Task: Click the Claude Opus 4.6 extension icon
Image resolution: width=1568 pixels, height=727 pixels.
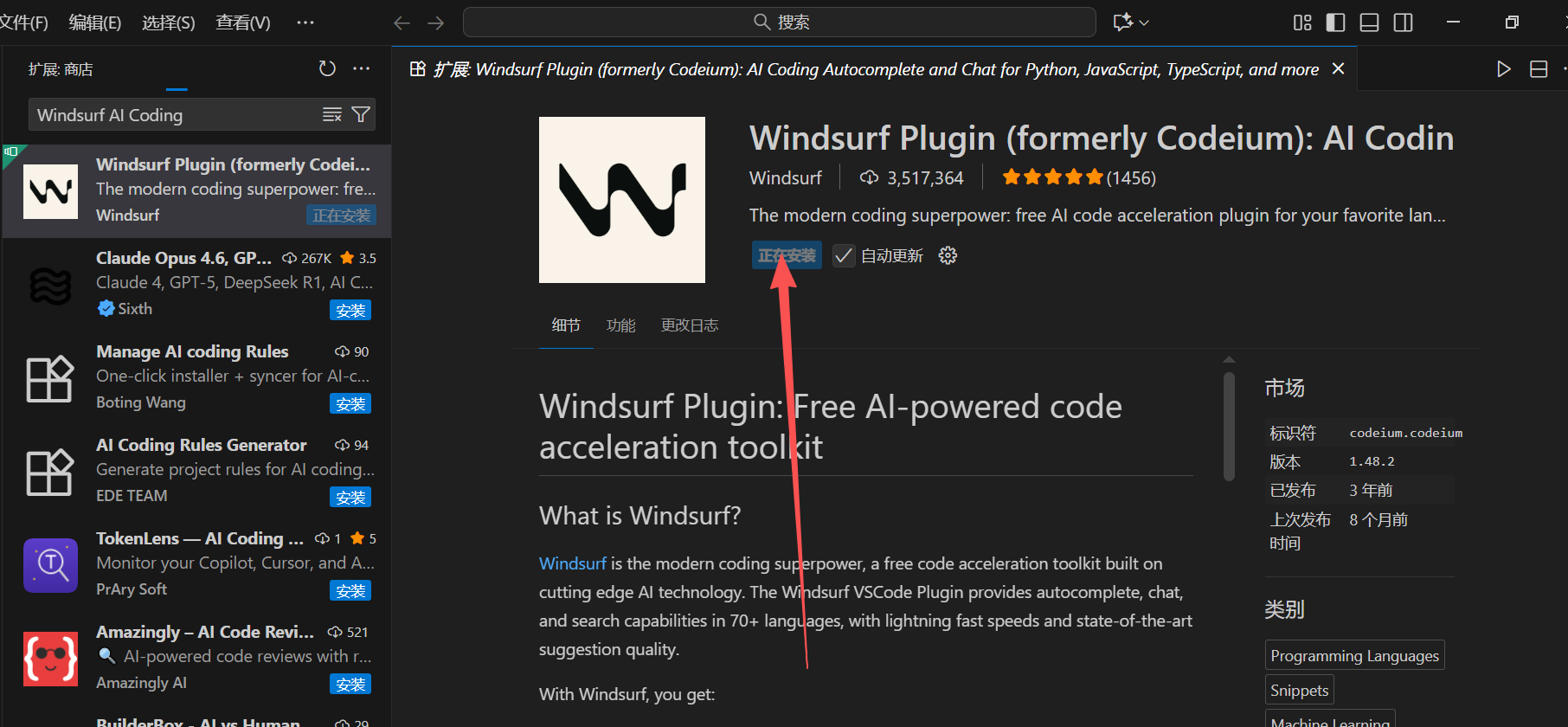Action: (50, 285)
